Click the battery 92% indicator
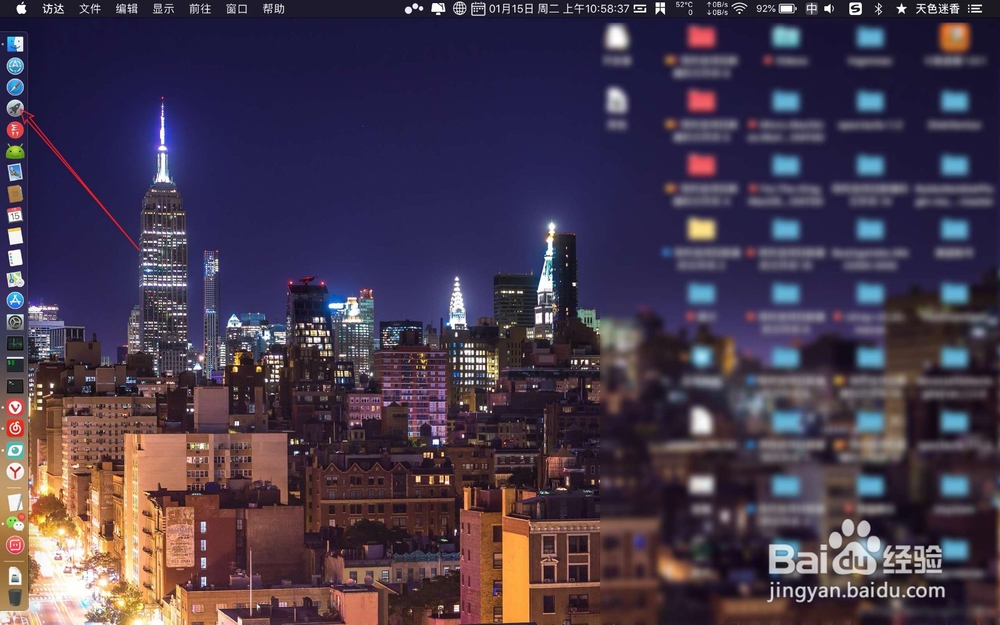 point(776,8)
